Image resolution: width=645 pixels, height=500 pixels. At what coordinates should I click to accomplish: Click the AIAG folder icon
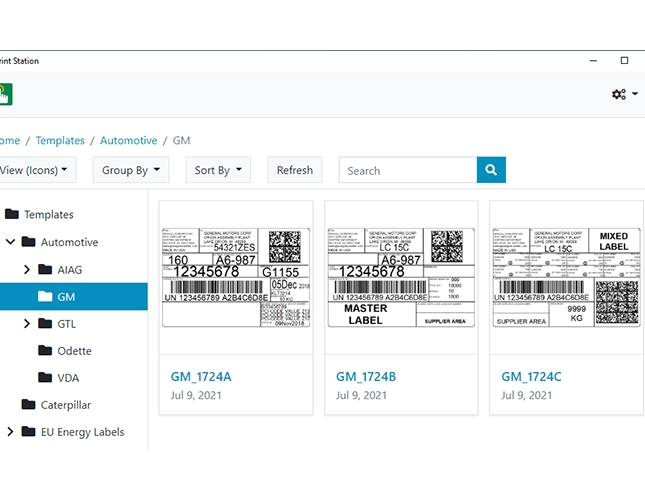coord(45,269)
